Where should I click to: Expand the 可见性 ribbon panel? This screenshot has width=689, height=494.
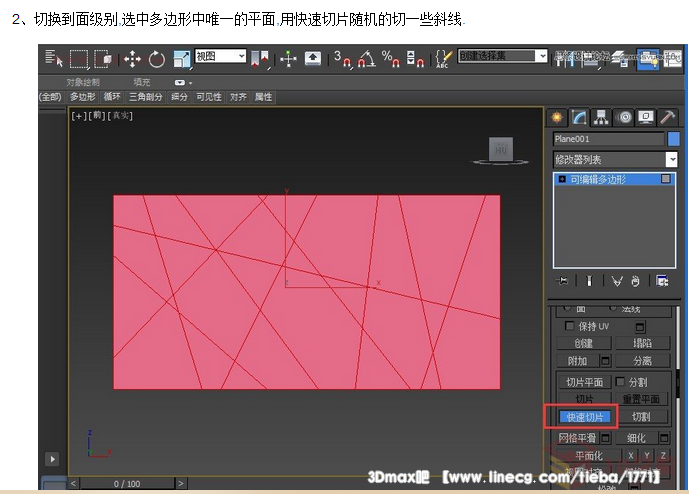[x=209, y=97]
